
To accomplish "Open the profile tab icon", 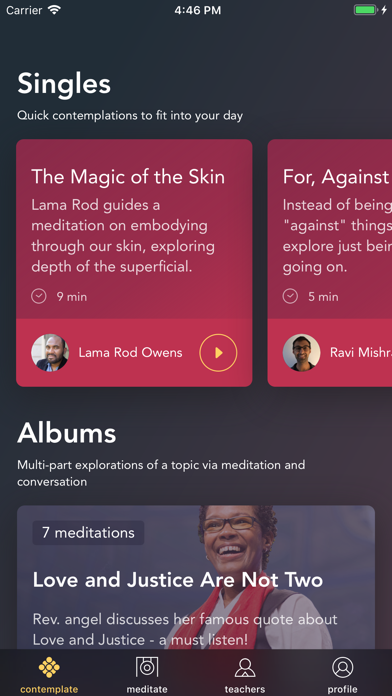I will 343,667.
